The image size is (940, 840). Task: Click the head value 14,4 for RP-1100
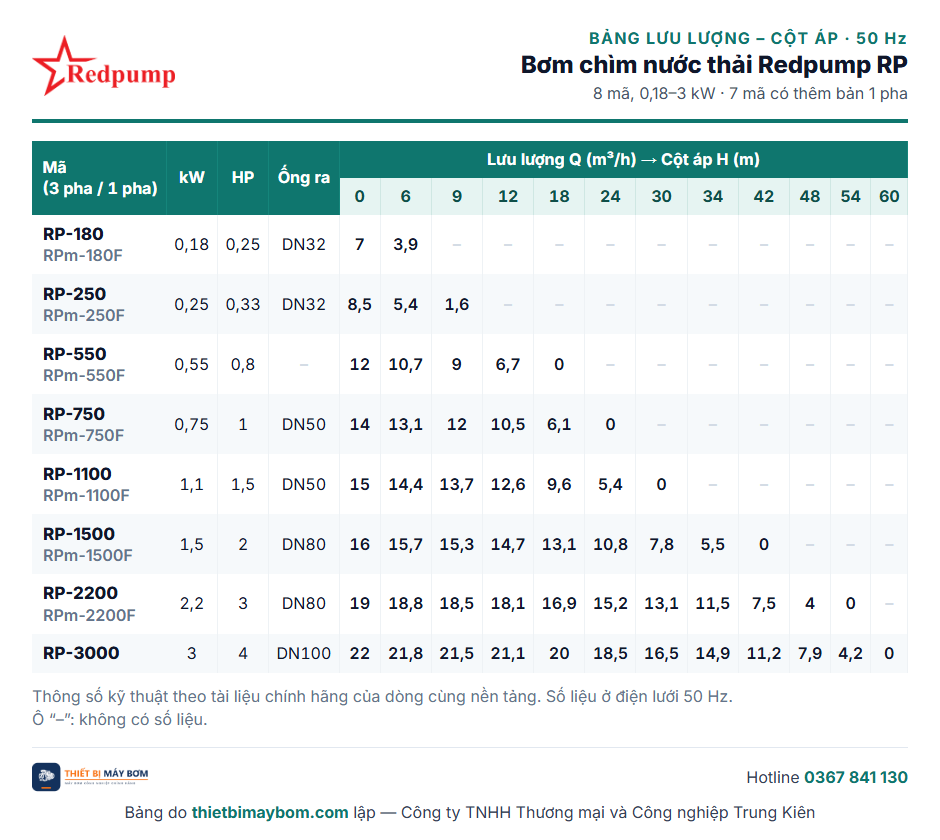[406, 484]
